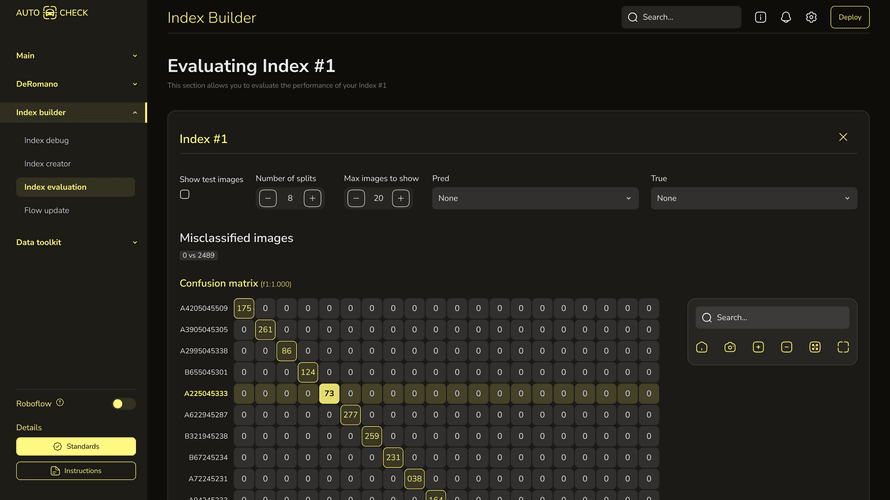890x500 pixels.
Task: Toggle the Roboflow switch
Action: pos(123,404)
